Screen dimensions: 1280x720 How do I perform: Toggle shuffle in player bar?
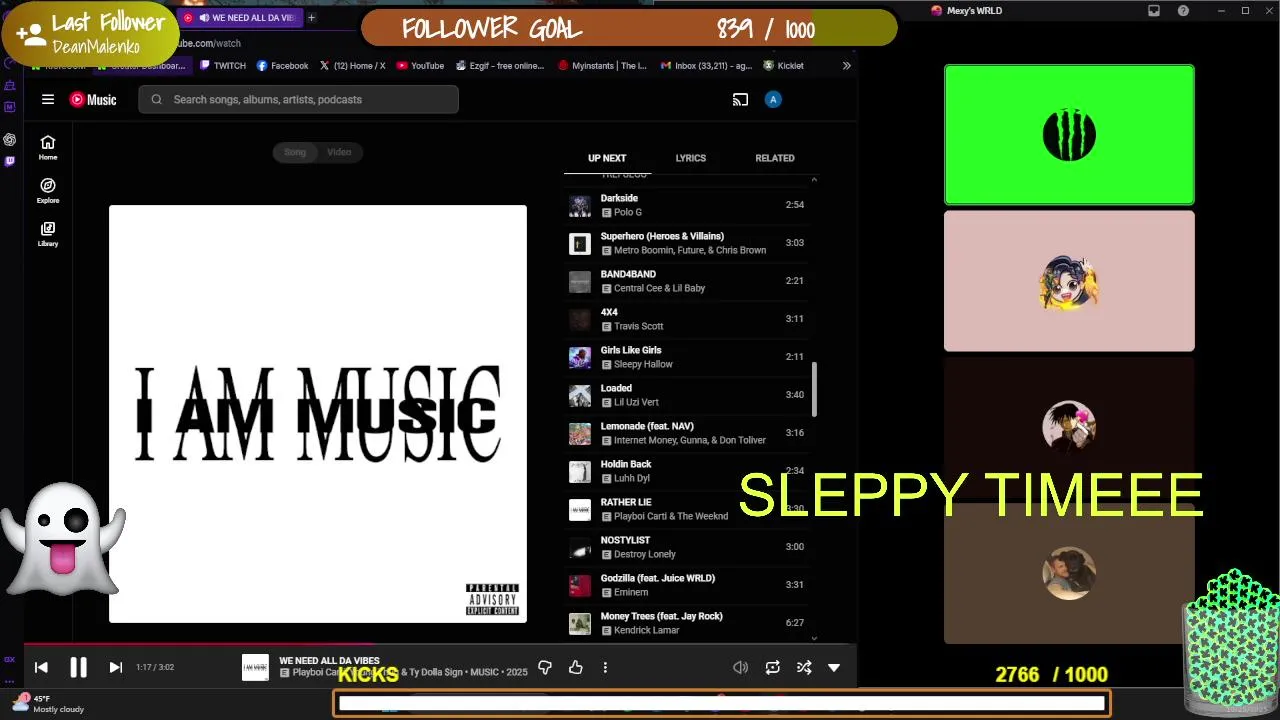[803, 667]
